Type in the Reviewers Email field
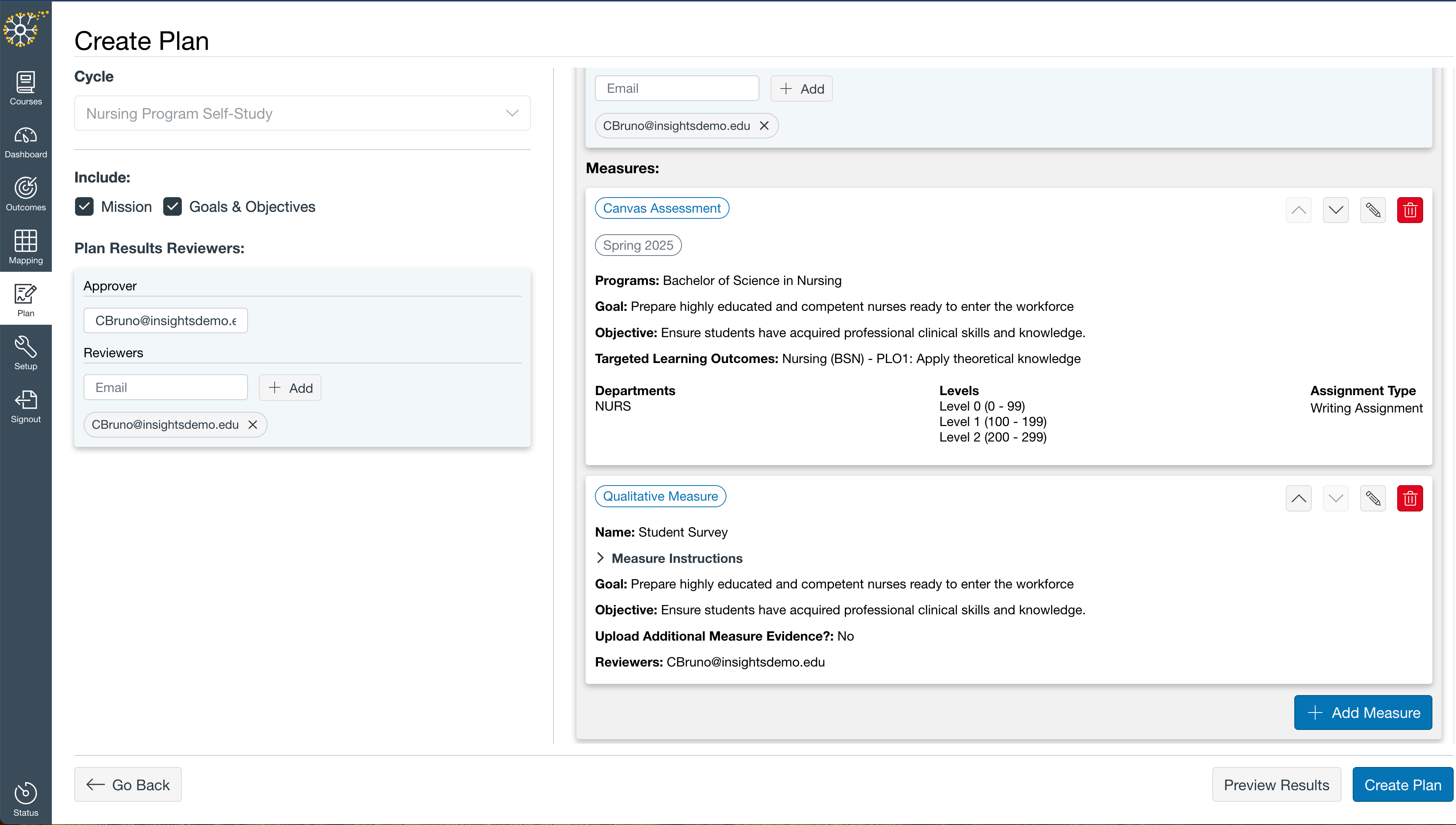The image size is (1456, 825). 166,387
